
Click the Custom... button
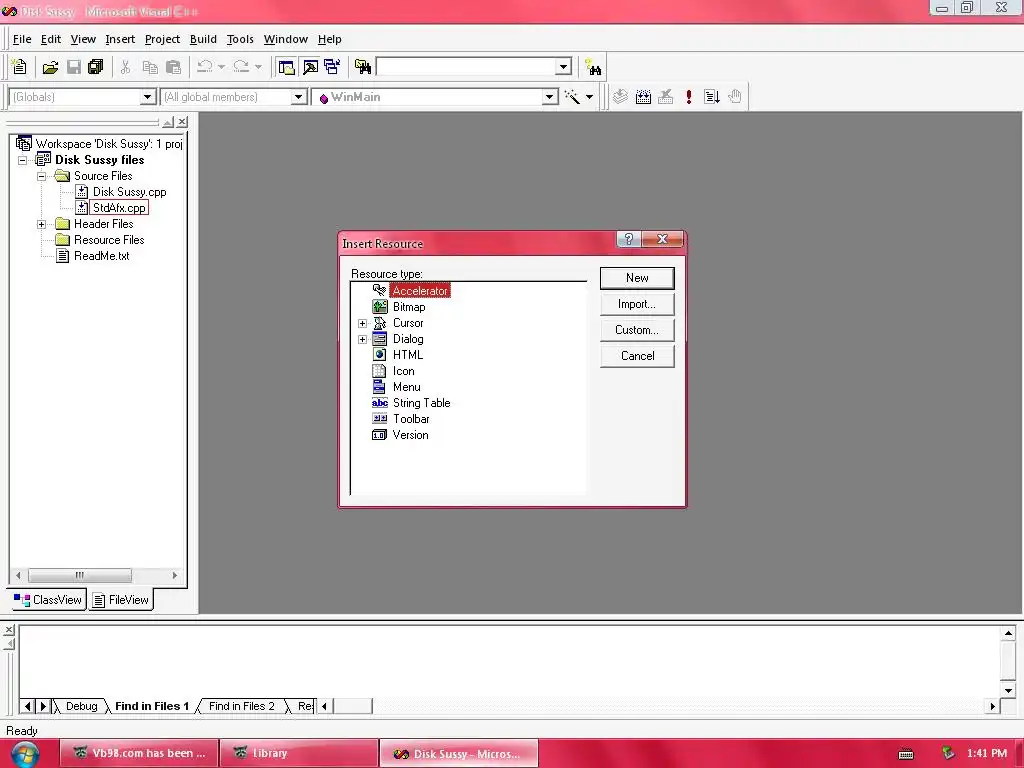pyautogui.click(x=637, y=330)
